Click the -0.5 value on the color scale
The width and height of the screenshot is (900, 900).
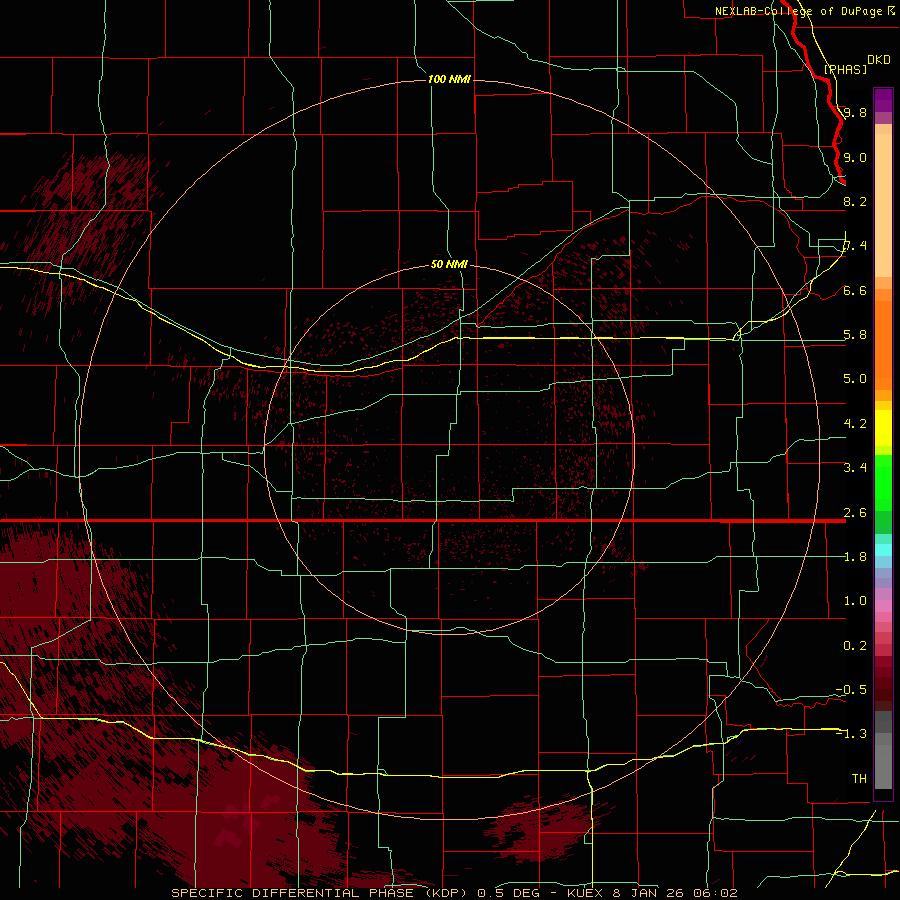coord(851,690)
